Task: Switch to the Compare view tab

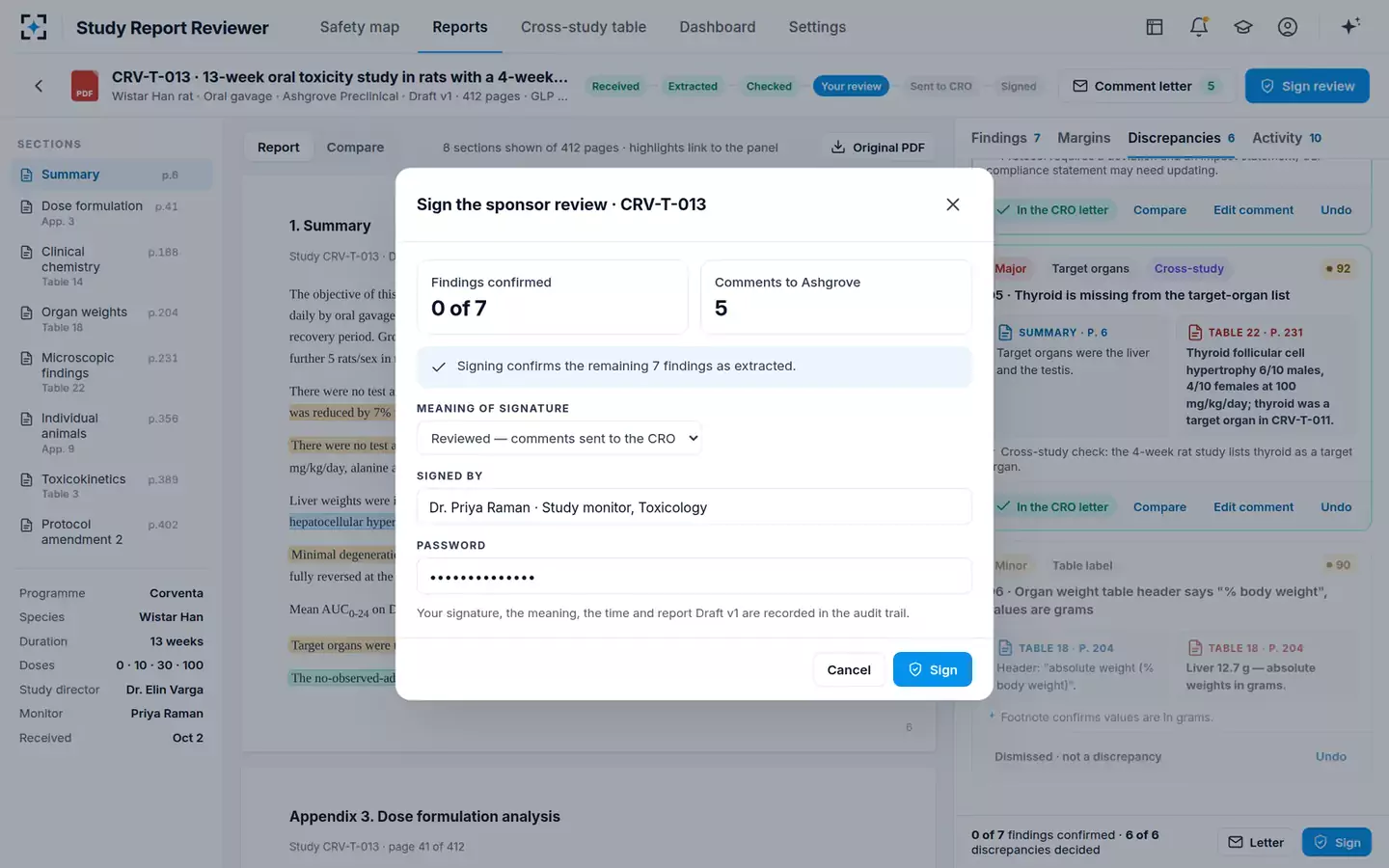Action: tap(355, 148)
